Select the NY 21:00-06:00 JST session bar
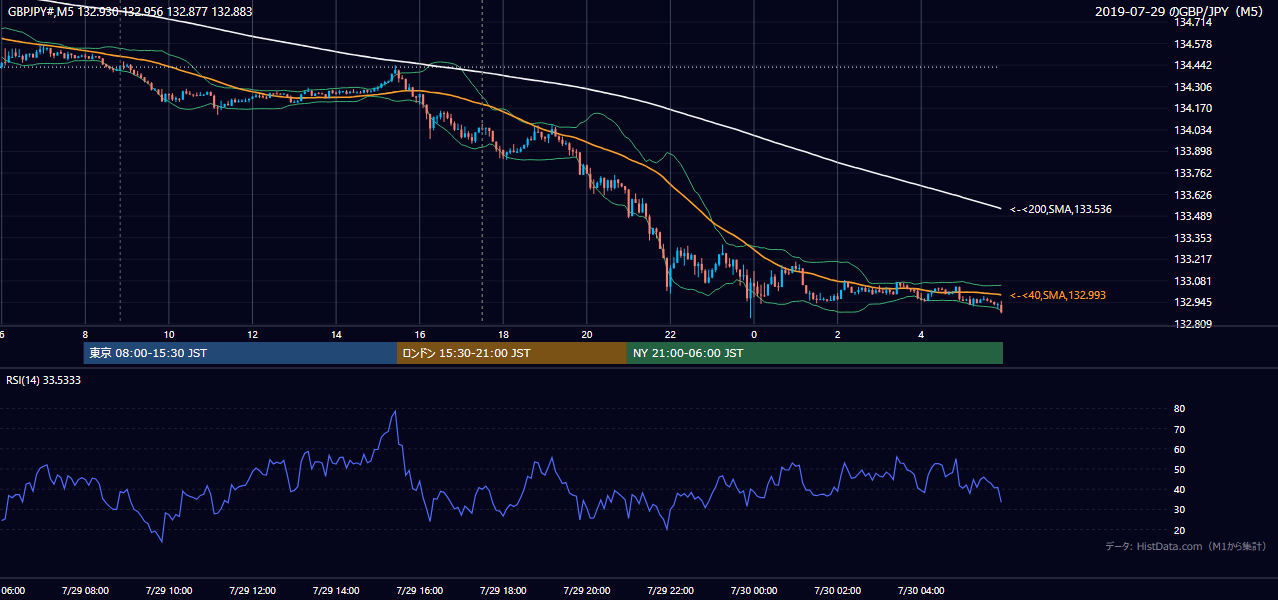The width and height of the screenshot is (1278, 600). [815, 353]
